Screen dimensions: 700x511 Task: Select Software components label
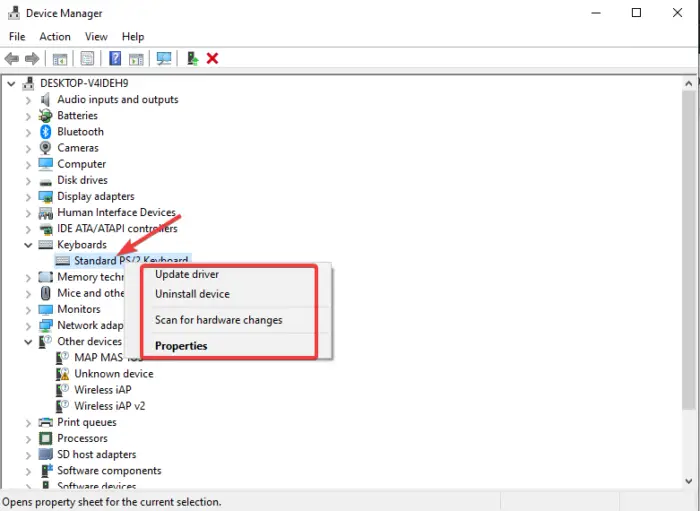coord(109,470)
